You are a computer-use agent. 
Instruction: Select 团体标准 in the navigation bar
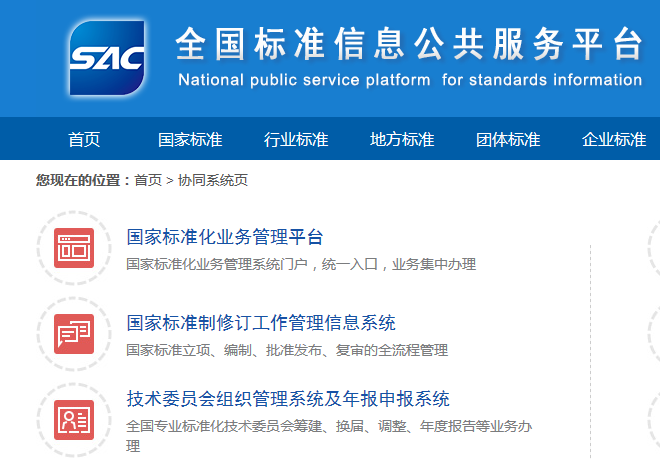[508, 140]
